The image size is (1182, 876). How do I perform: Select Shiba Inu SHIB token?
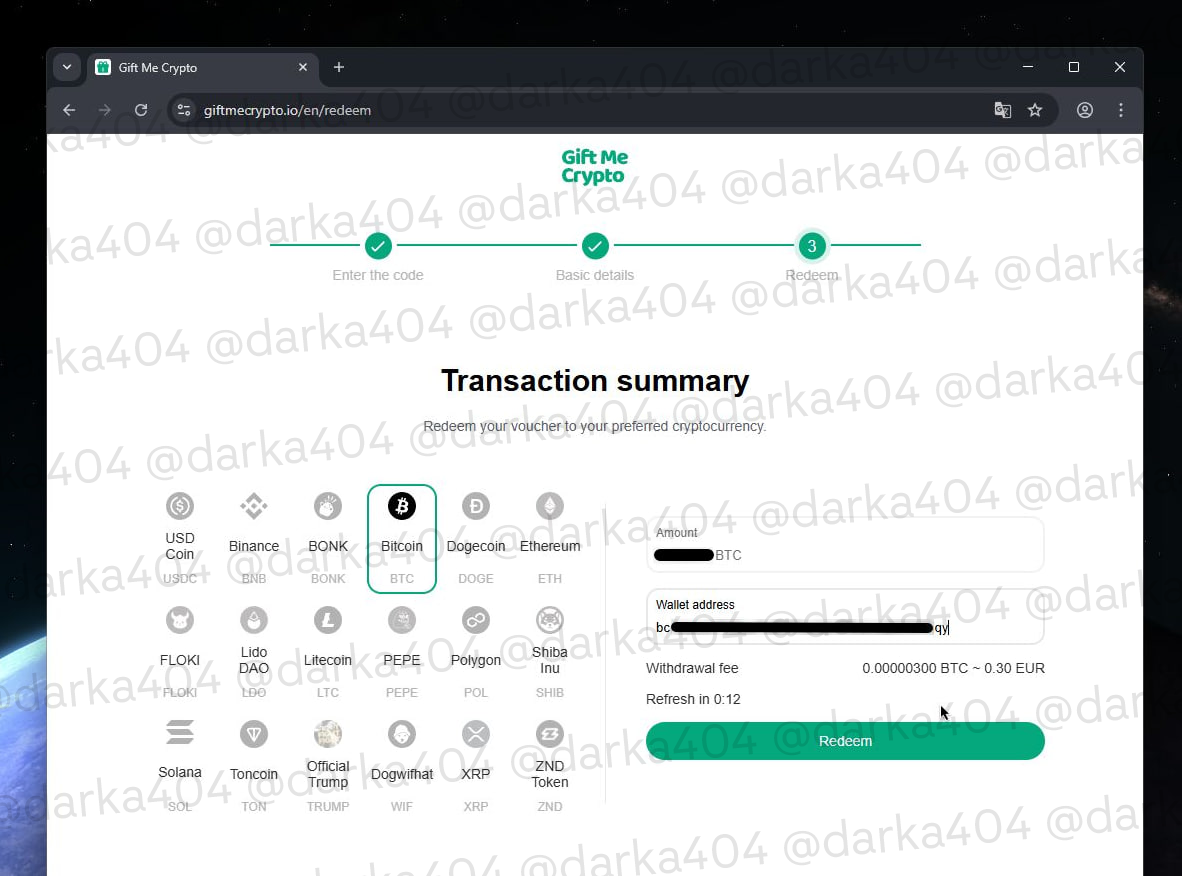coord(550,652)
